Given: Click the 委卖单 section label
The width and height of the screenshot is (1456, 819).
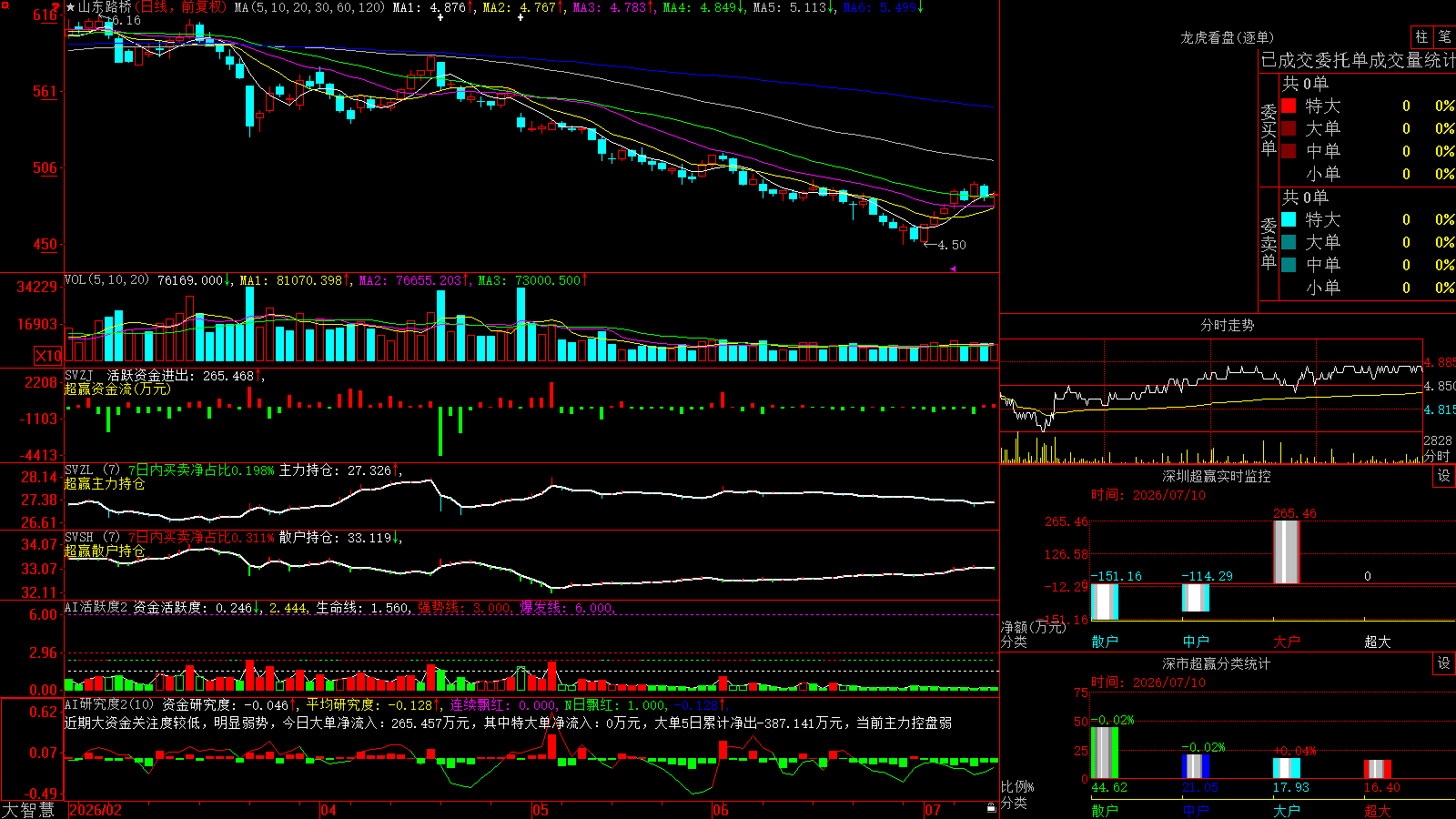Looking at the screenshot, I should [x=1269, y=243].
